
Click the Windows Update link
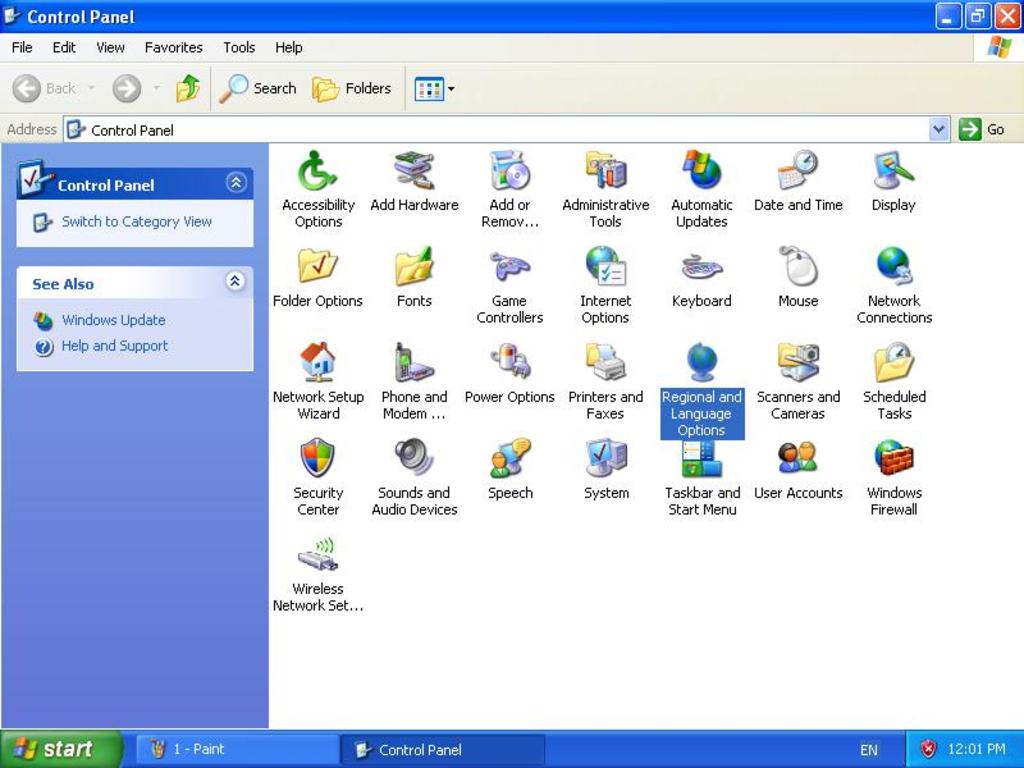(x=113, y=320)
